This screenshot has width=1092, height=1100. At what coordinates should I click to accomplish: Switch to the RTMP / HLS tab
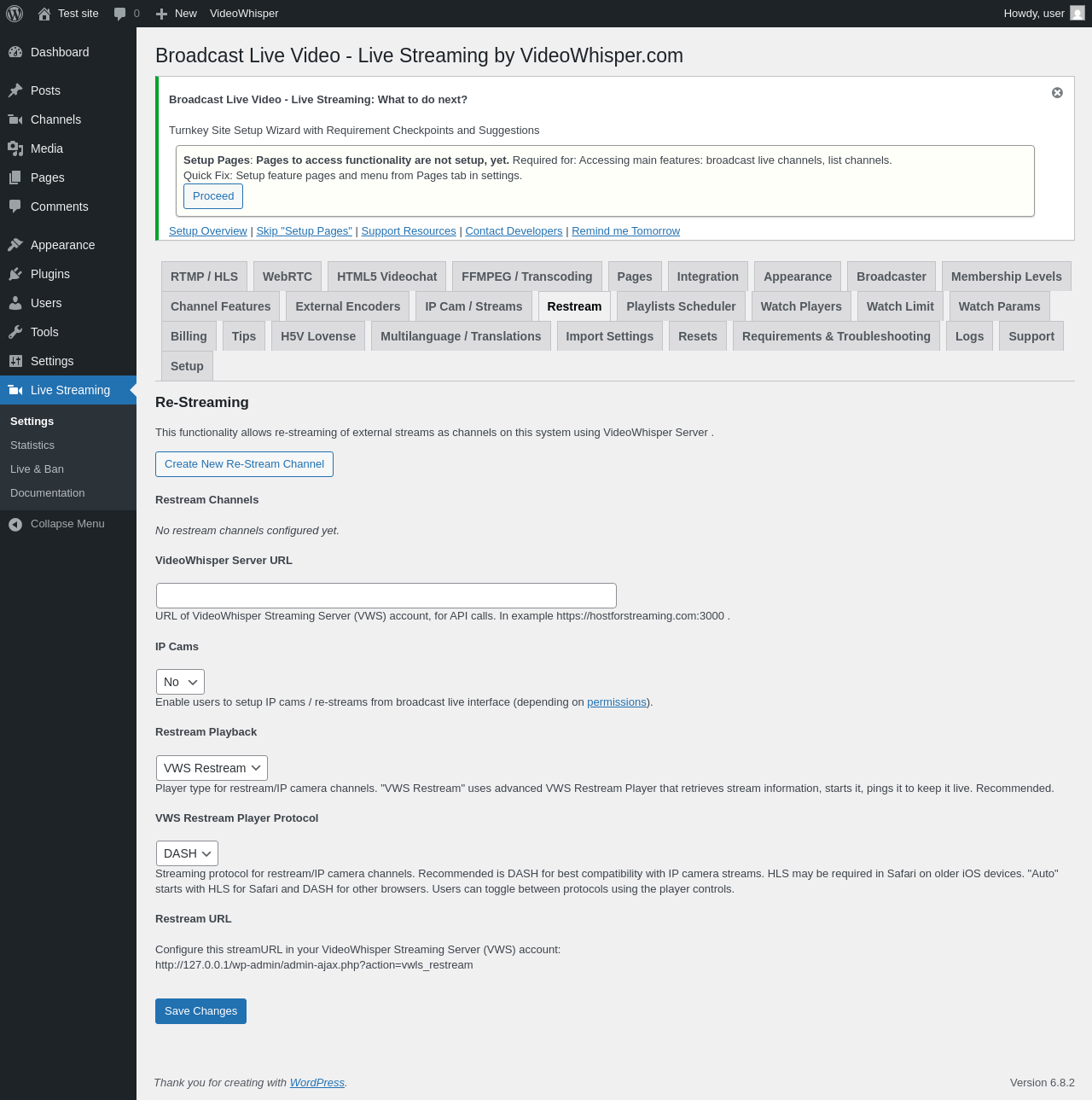(x=204, y=276)
